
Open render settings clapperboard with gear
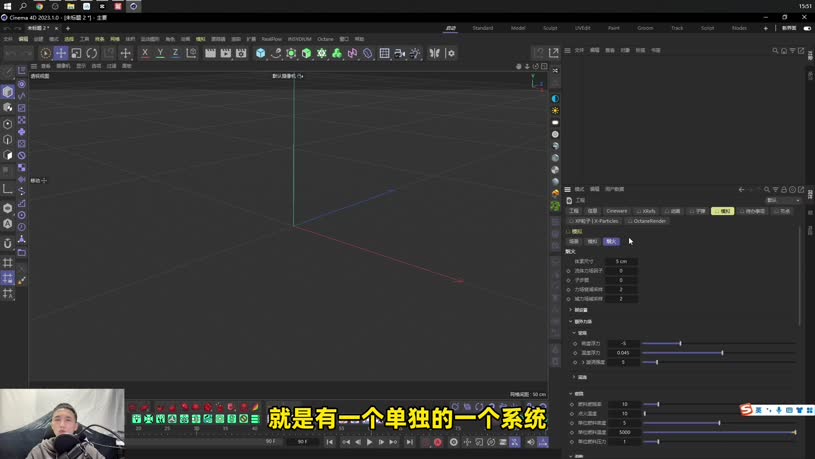point(241,53)
